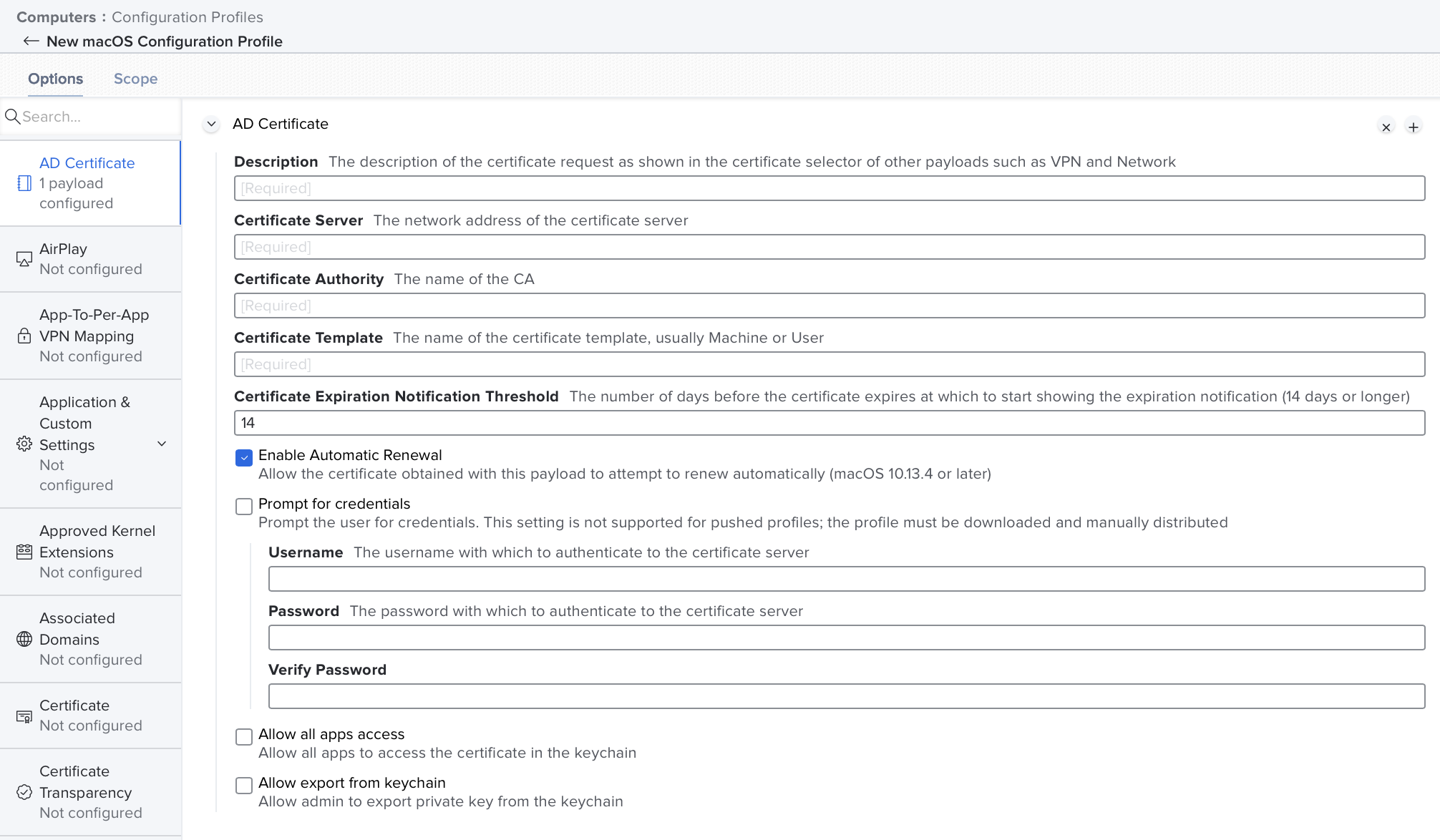Add another AD Certificate payload with plus
Viewport: 1440px width, 840px height.
(1413, 127)
